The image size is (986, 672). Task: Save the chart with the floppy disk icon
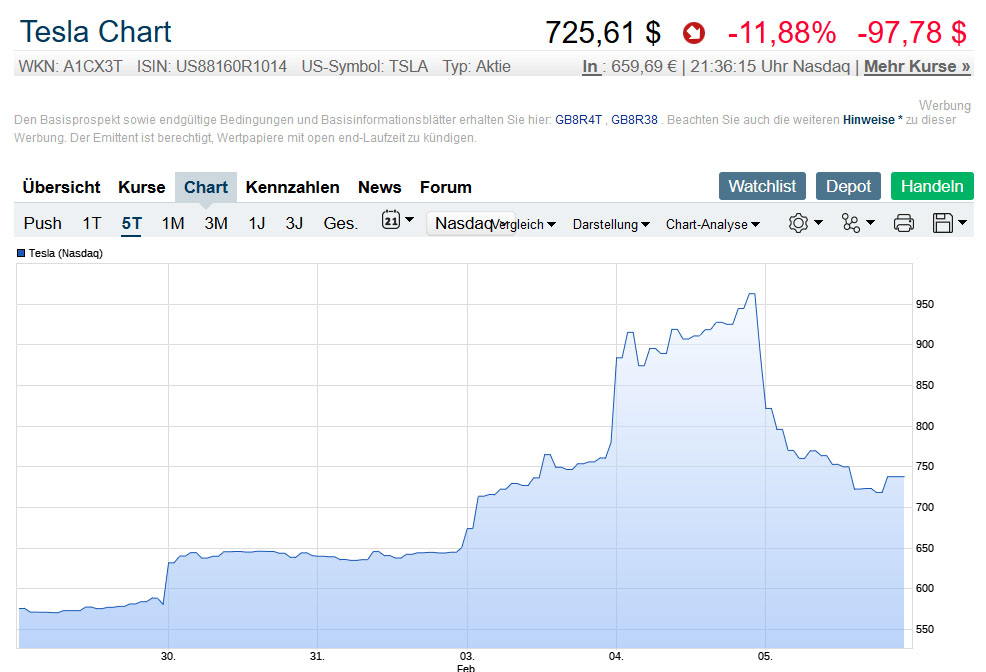[x=943, y=223]
